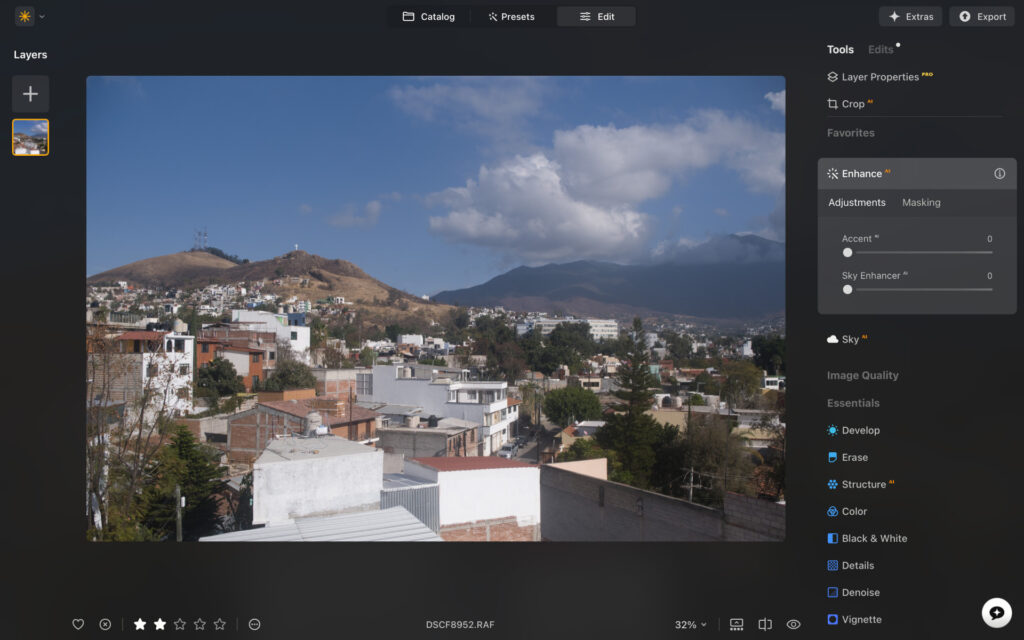Open the Vignette tool

pos(862,619)
